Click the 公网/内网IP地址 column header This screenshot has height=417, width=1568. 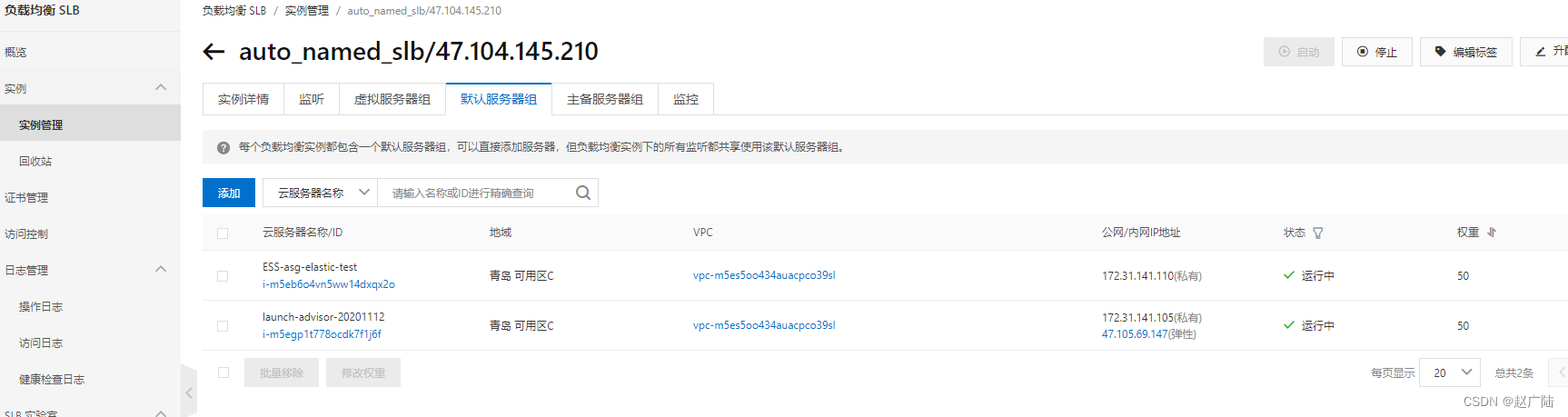coord(1141,233)
